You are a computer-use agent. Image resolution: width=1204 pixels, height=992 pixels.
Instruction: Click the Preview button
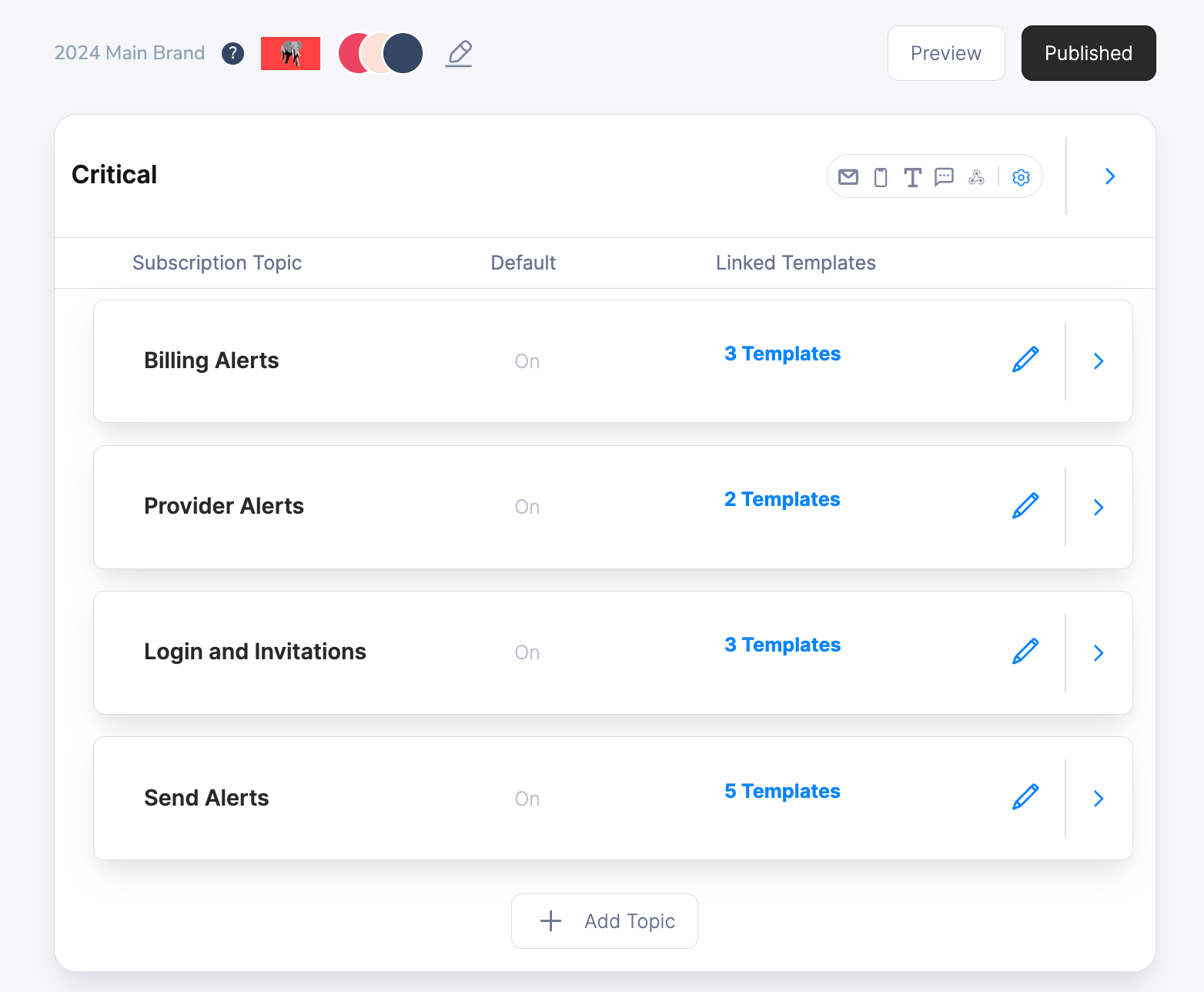(946, 53)
